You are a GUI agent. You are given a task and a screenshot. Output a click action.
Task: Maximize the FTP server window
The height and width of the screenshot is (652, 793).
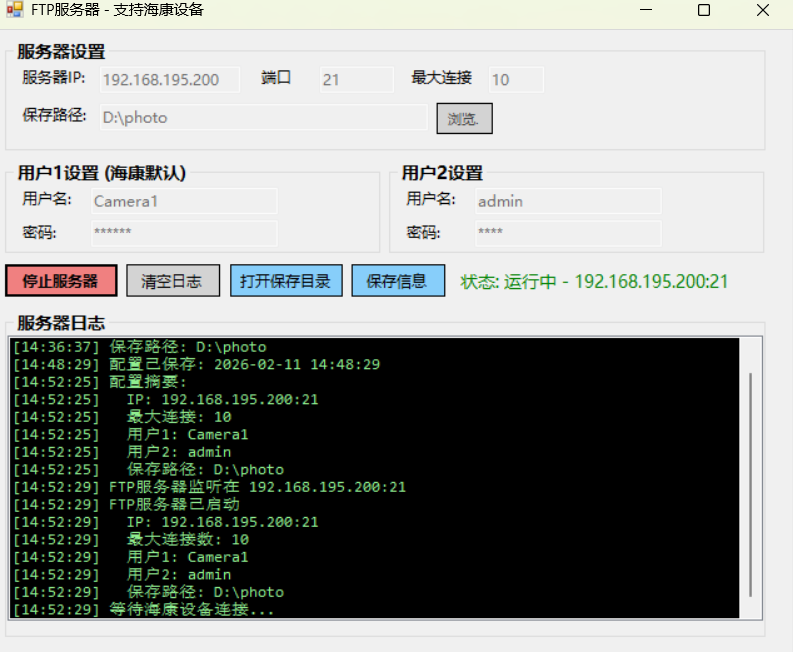(x=704, y=10)
